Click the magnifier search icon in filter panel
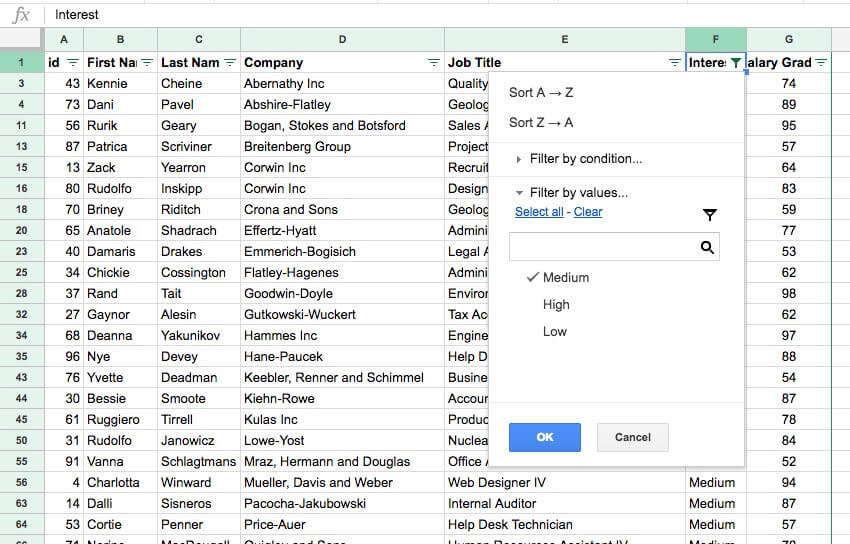The width and height of the screenshot is (850, 544). pos(707,248)
